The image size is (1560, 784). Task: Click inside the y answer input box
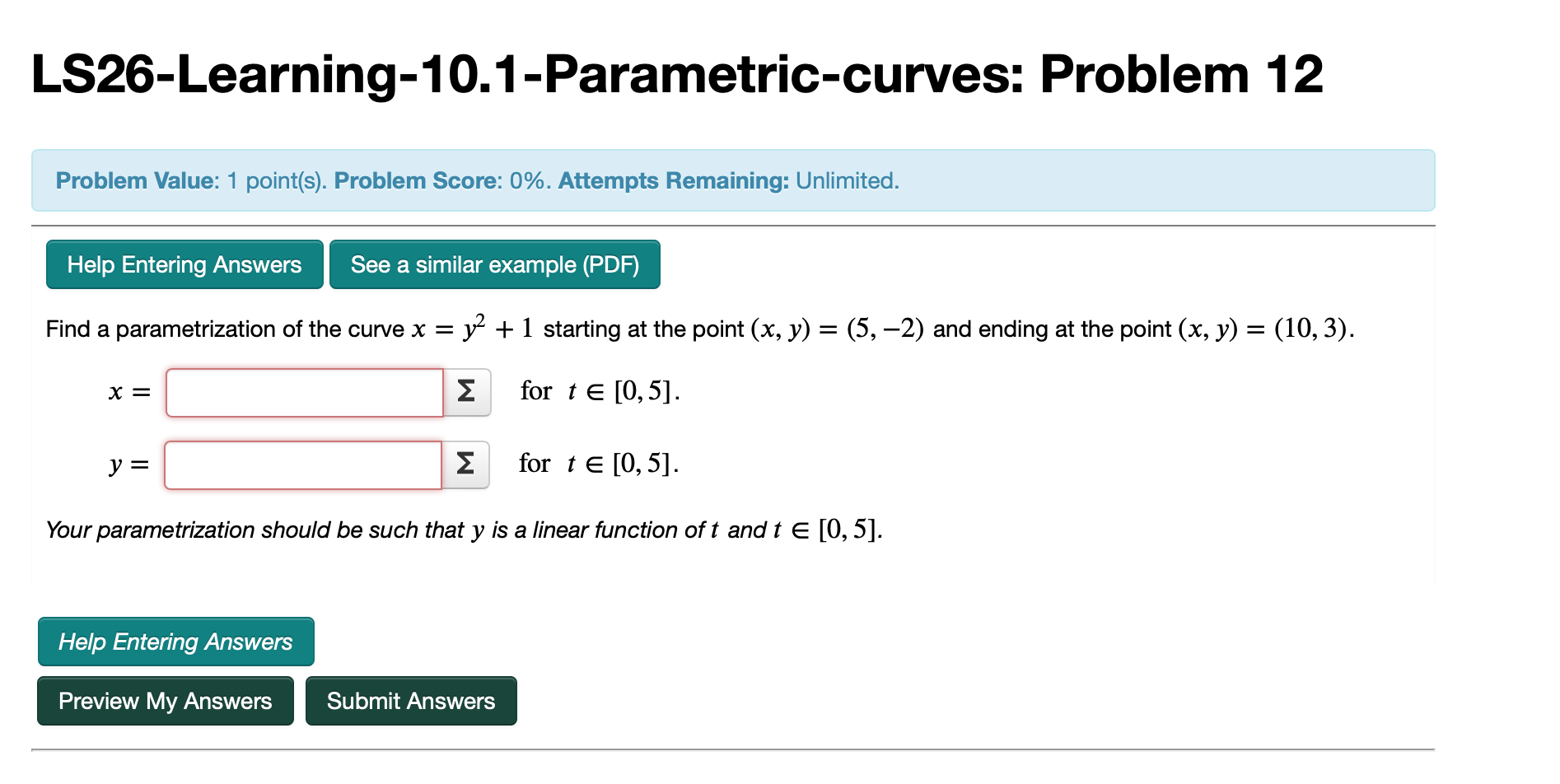point(301,464)
